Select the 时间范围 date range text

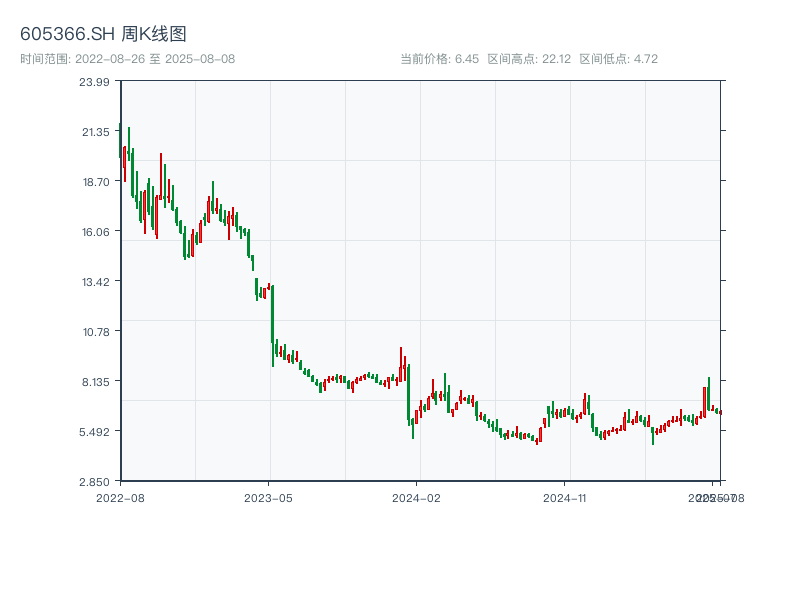[x=128, y=59]
